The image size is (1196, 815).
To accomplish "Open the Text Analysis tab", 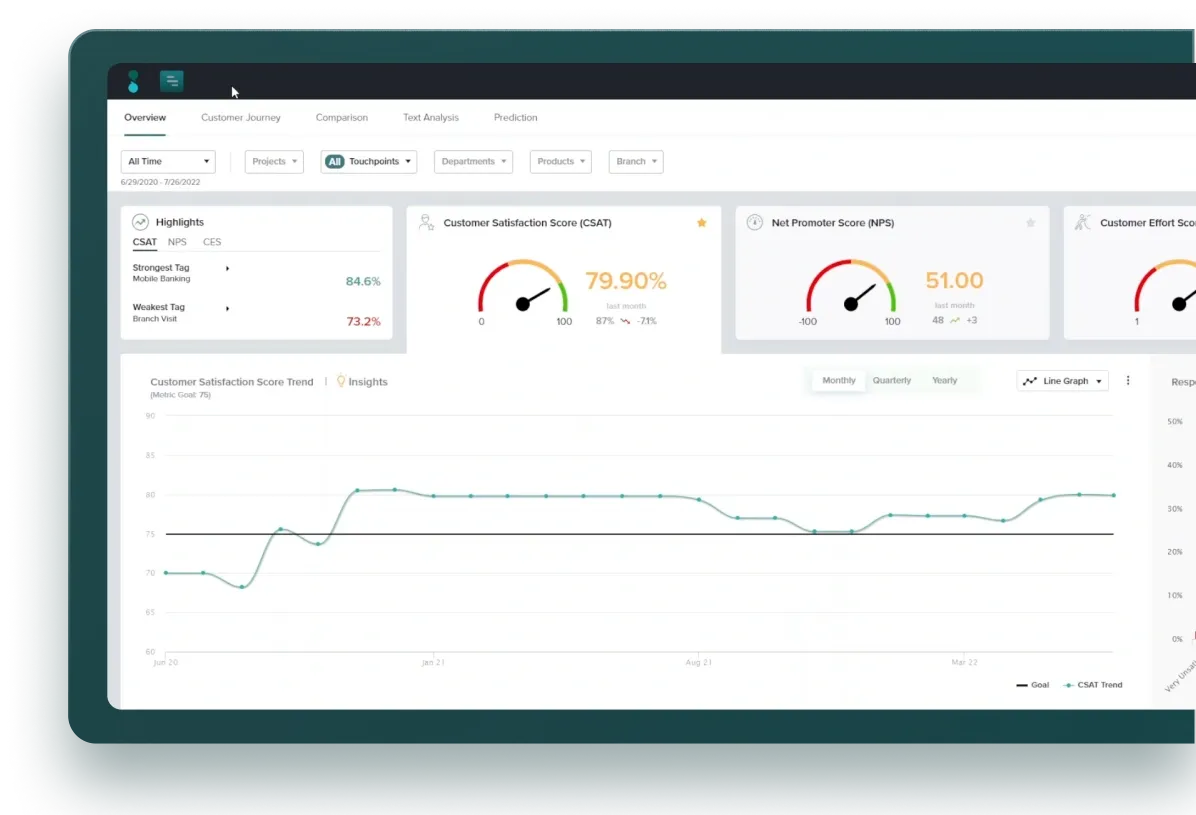I will click(x=431, y=118).
